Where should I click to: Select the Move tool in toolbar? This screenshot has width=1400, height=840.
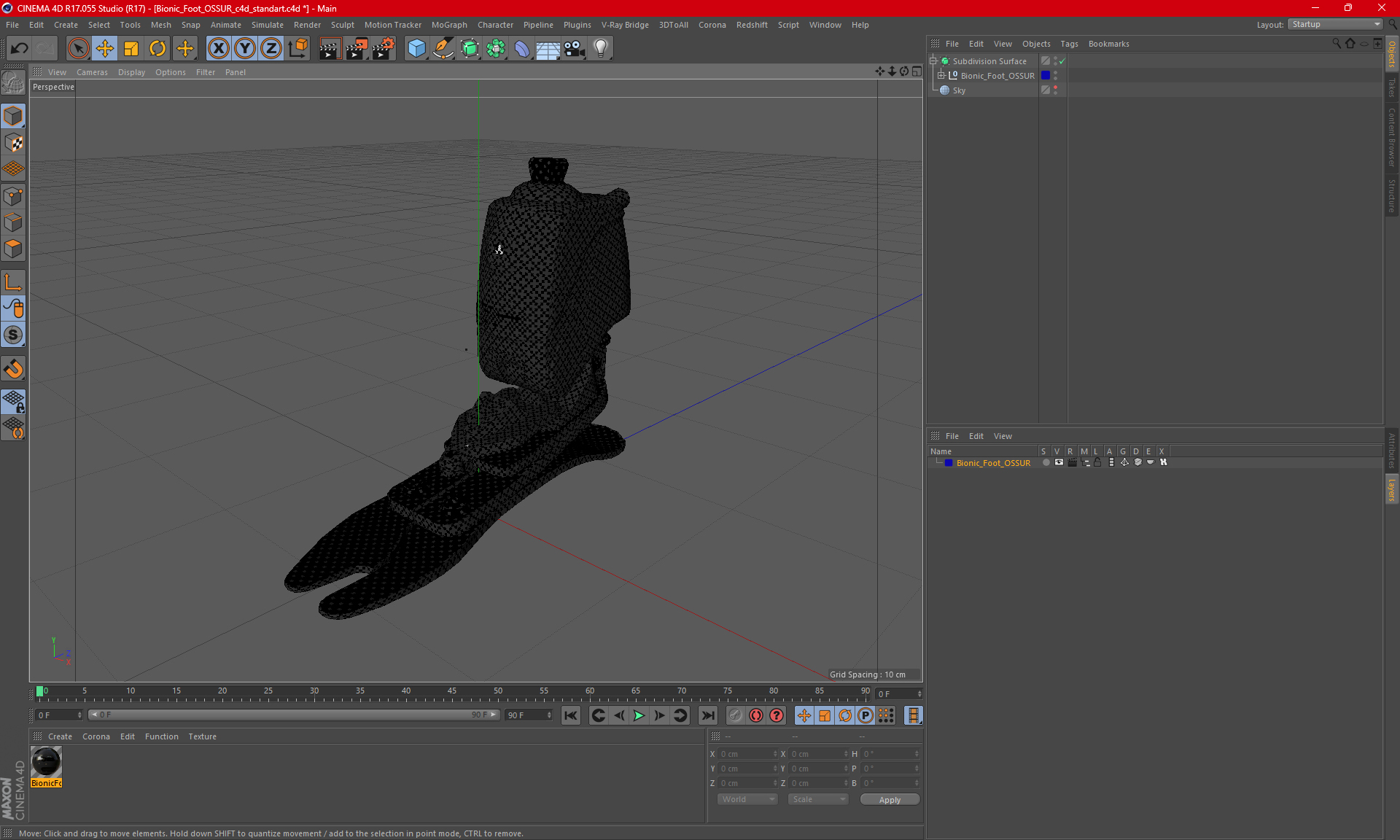tap(105, 49)
